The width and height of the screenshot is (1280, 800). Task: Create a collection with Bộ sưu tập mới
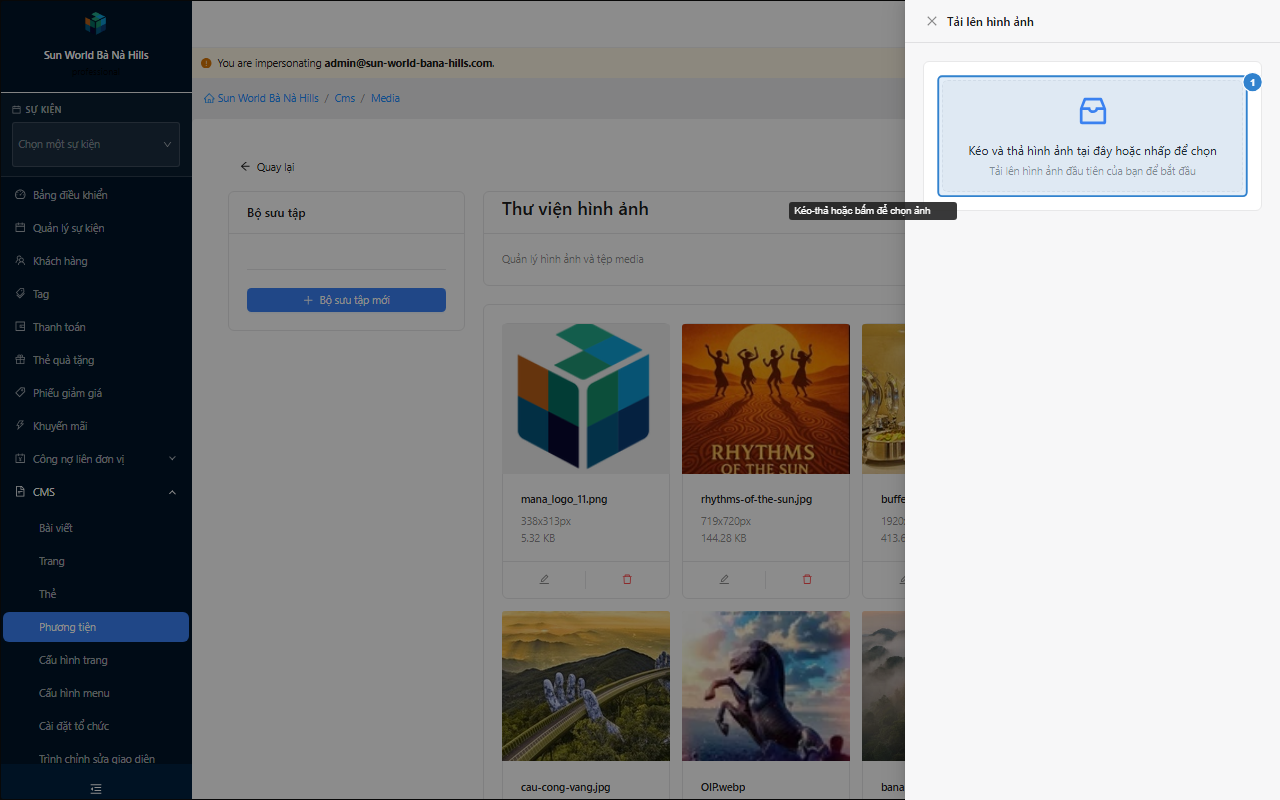click(346, 300)
